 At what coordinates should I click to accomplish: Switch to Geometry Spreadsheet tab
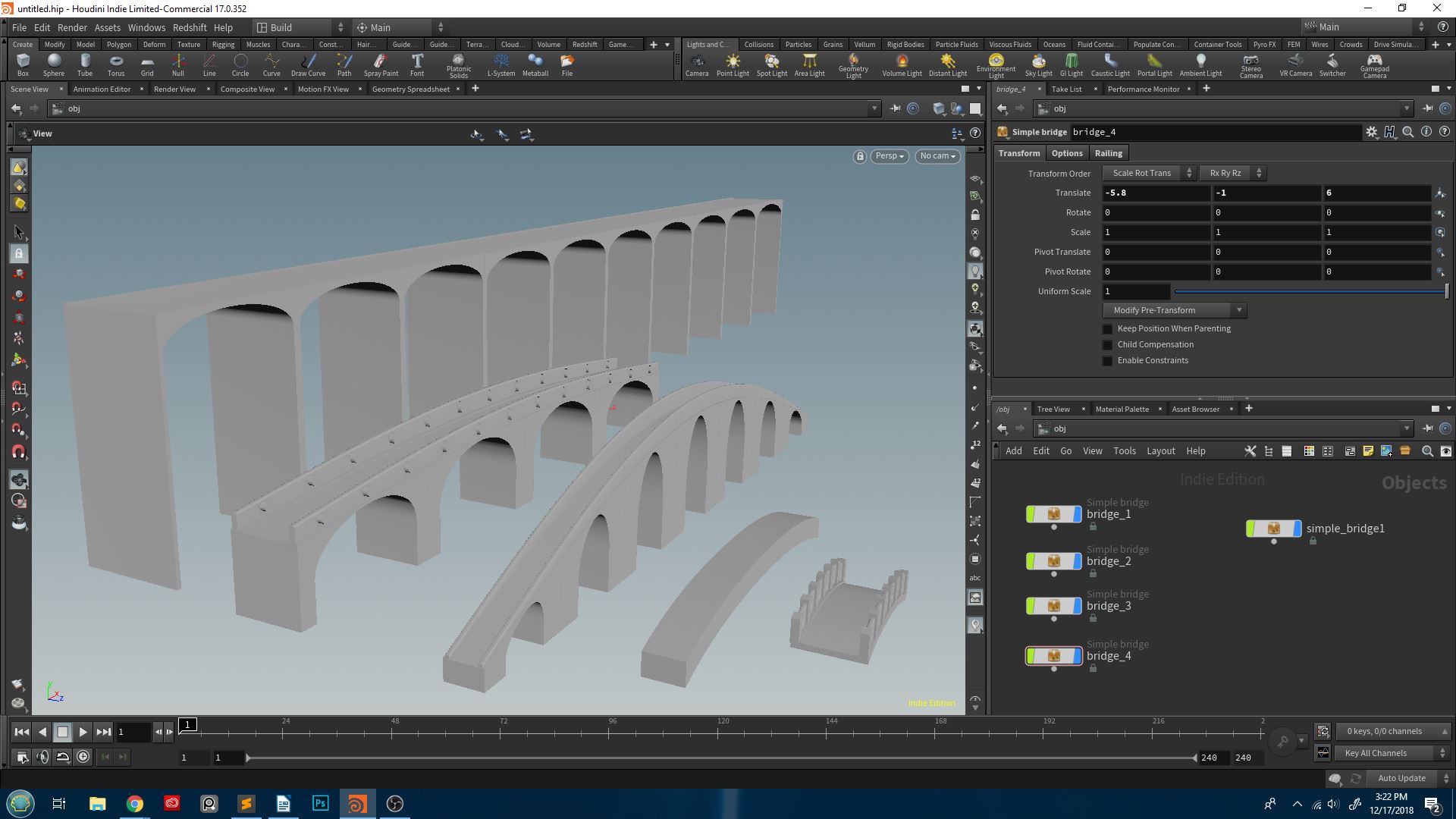pyautogui.click(x=410, y=89)
